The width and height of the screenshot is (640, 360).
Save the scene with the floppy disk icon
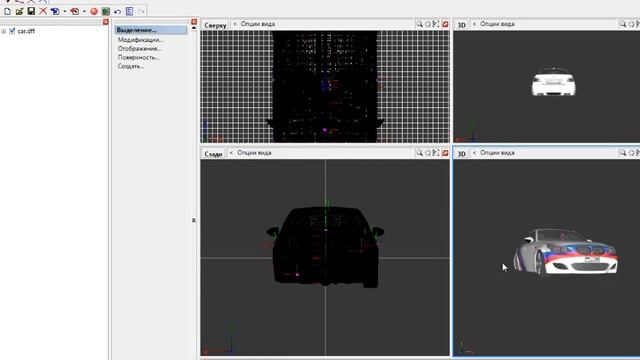pos(31,11)
